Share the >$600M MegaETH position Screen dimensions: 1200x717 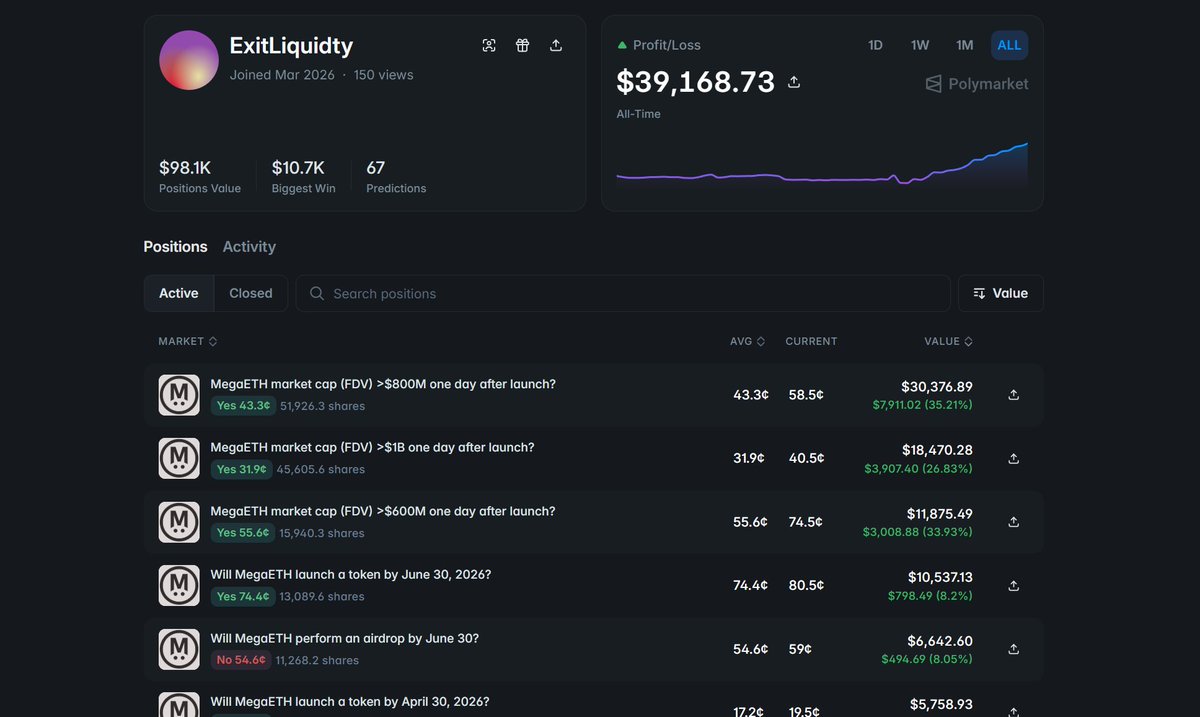[x=1013, y=522]
